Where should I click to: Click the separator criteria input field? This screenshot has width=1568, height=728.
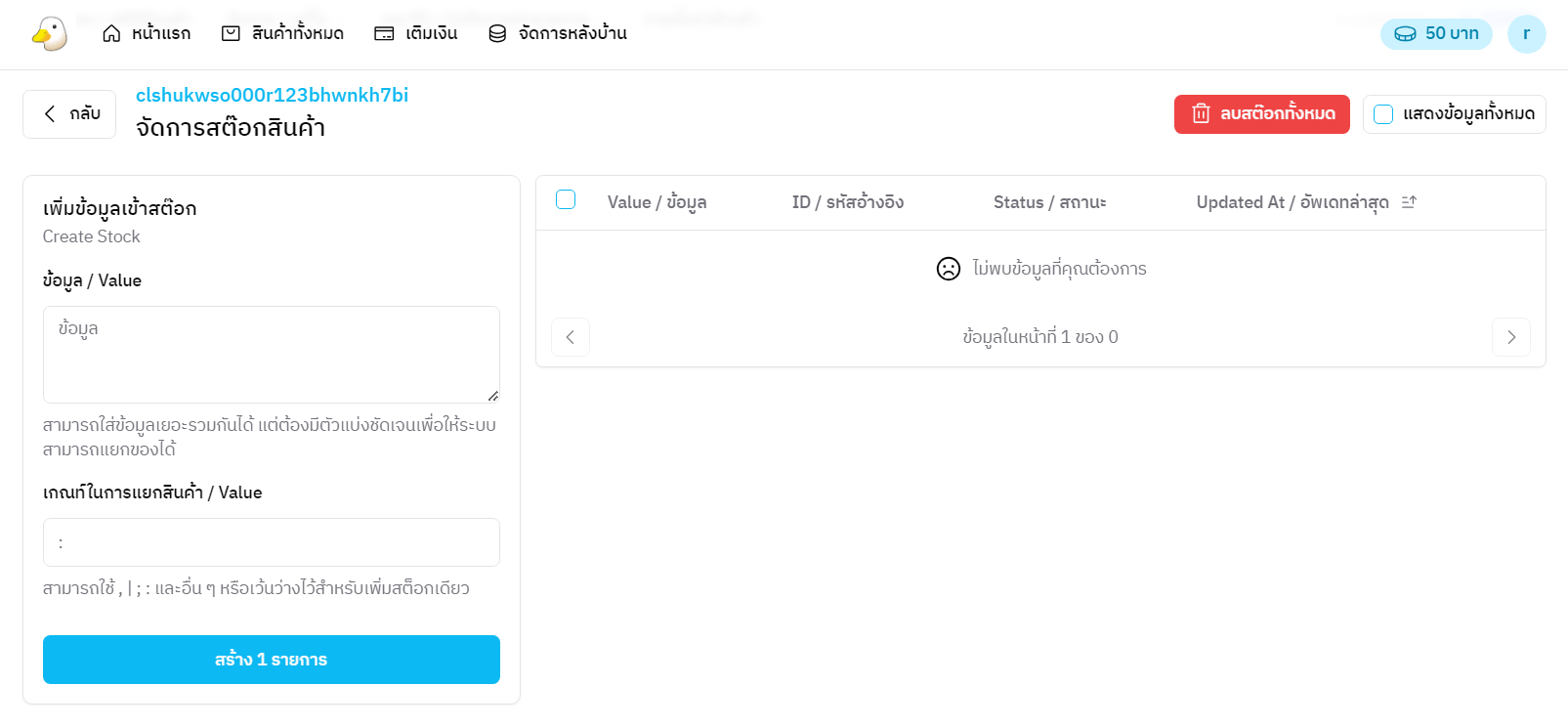coord(271,542)
